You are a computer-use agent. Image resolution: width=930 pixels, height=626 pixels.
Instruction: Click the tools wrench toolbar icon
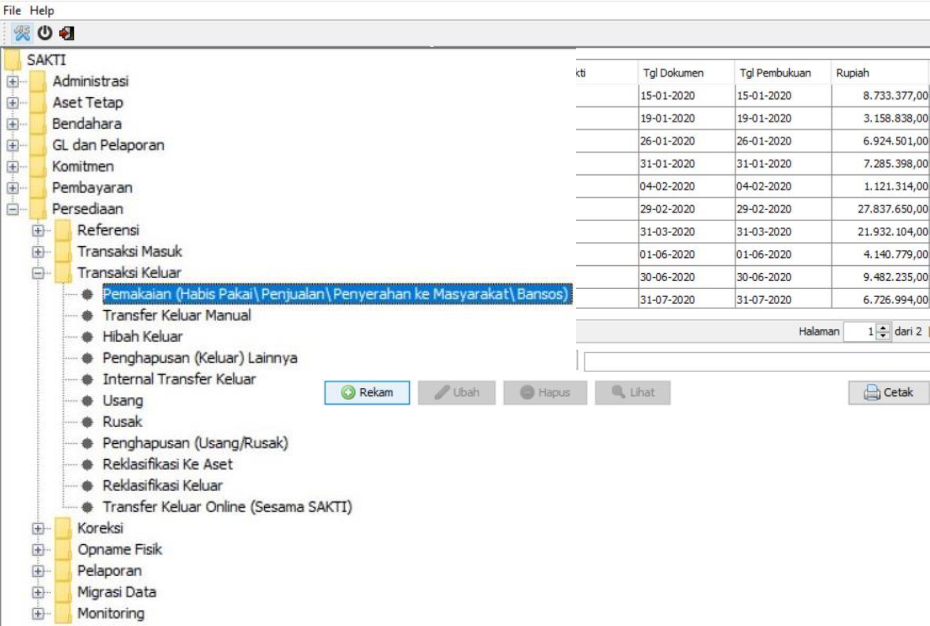click(x=21, y=32)
